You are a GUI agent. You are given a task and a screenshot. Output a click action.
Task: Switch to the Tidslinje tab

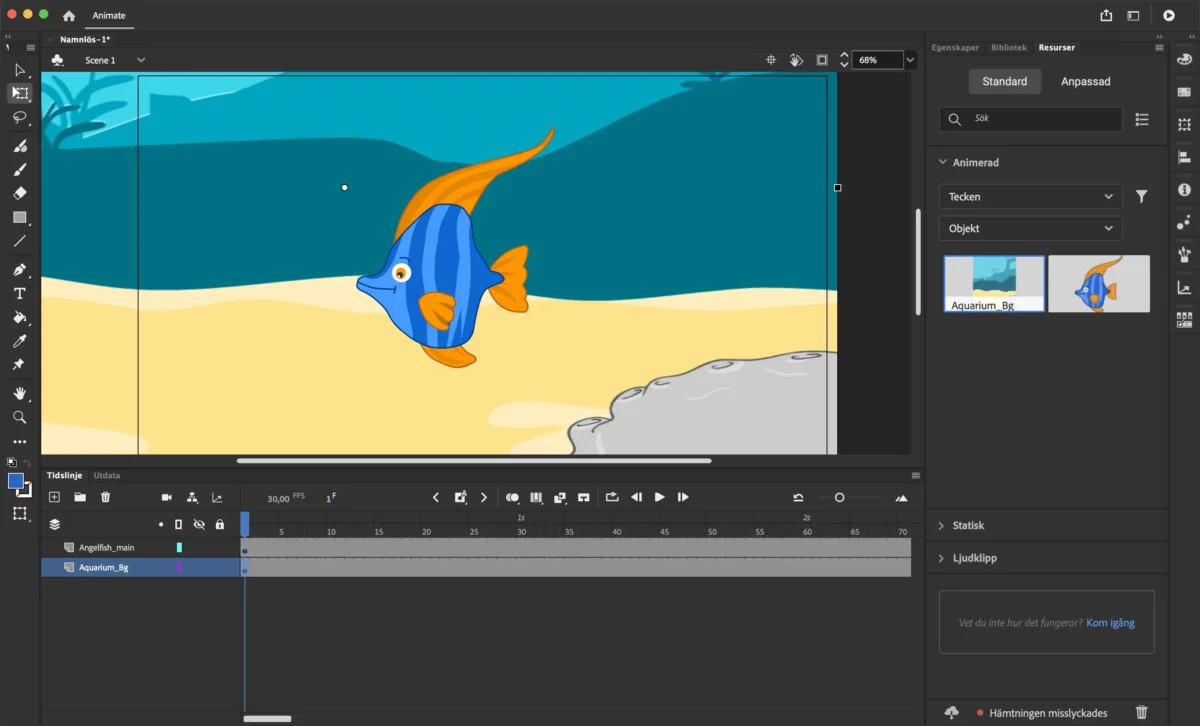click(x=64, y=475)
